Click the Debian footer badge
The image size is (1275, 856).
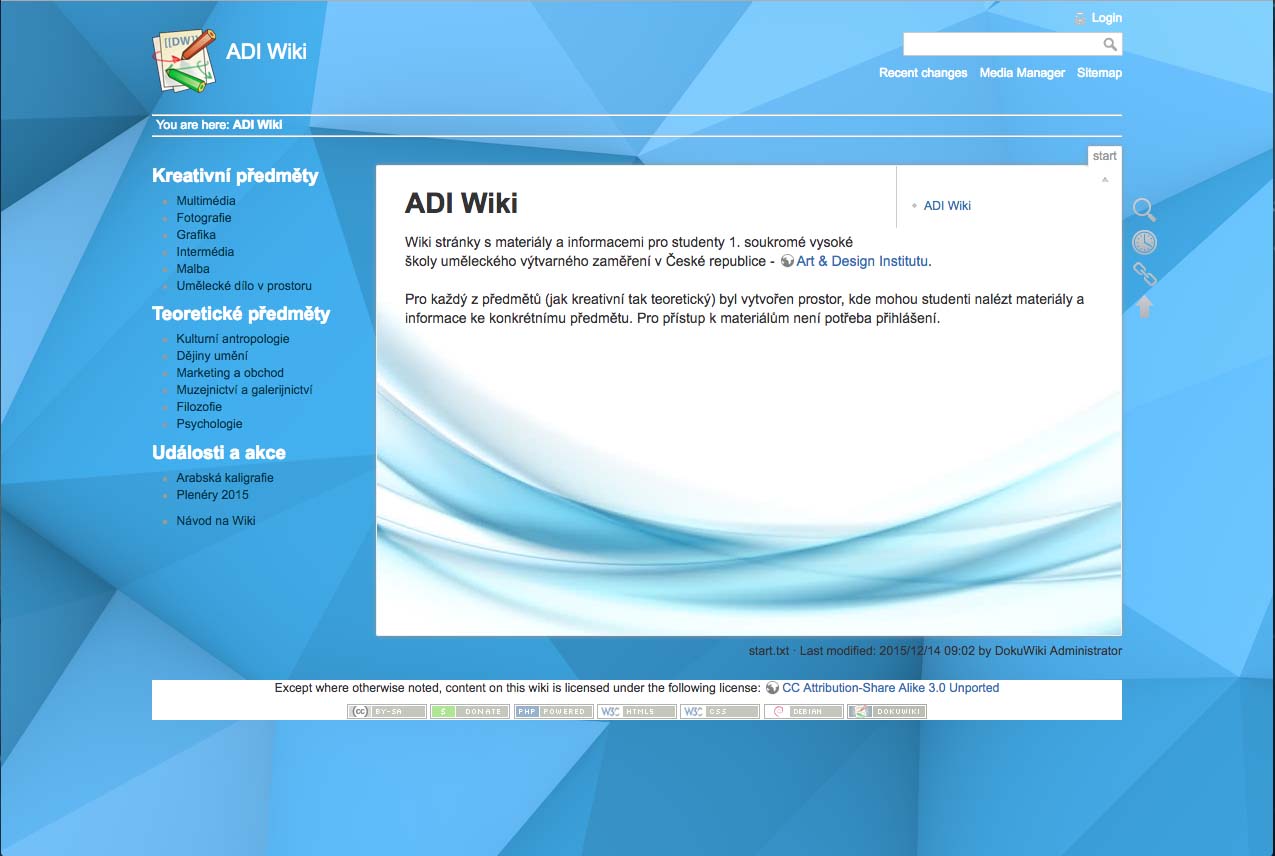click(804, 712)
